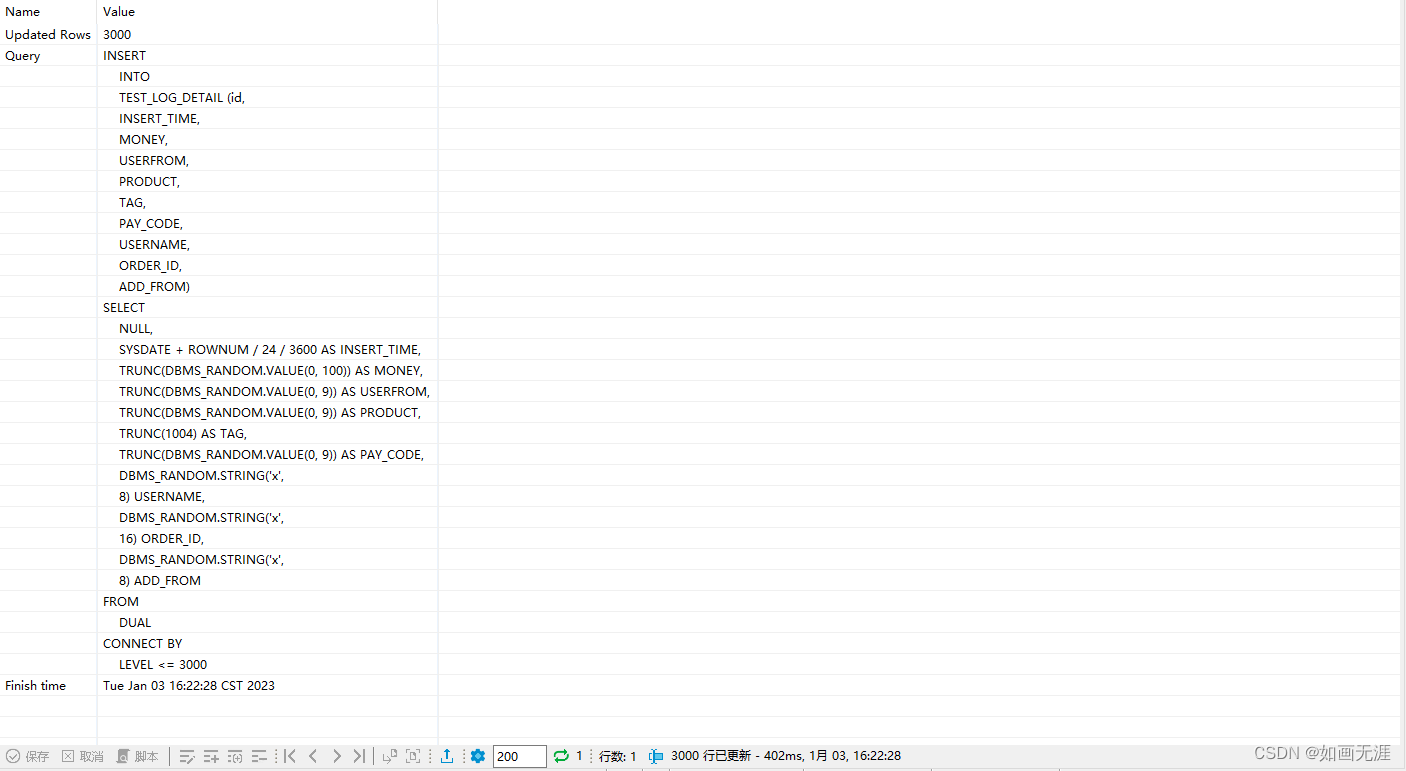
Task: Select the TEST_LOG_DETAIL (id, row
Action: (x=267, y=97)
